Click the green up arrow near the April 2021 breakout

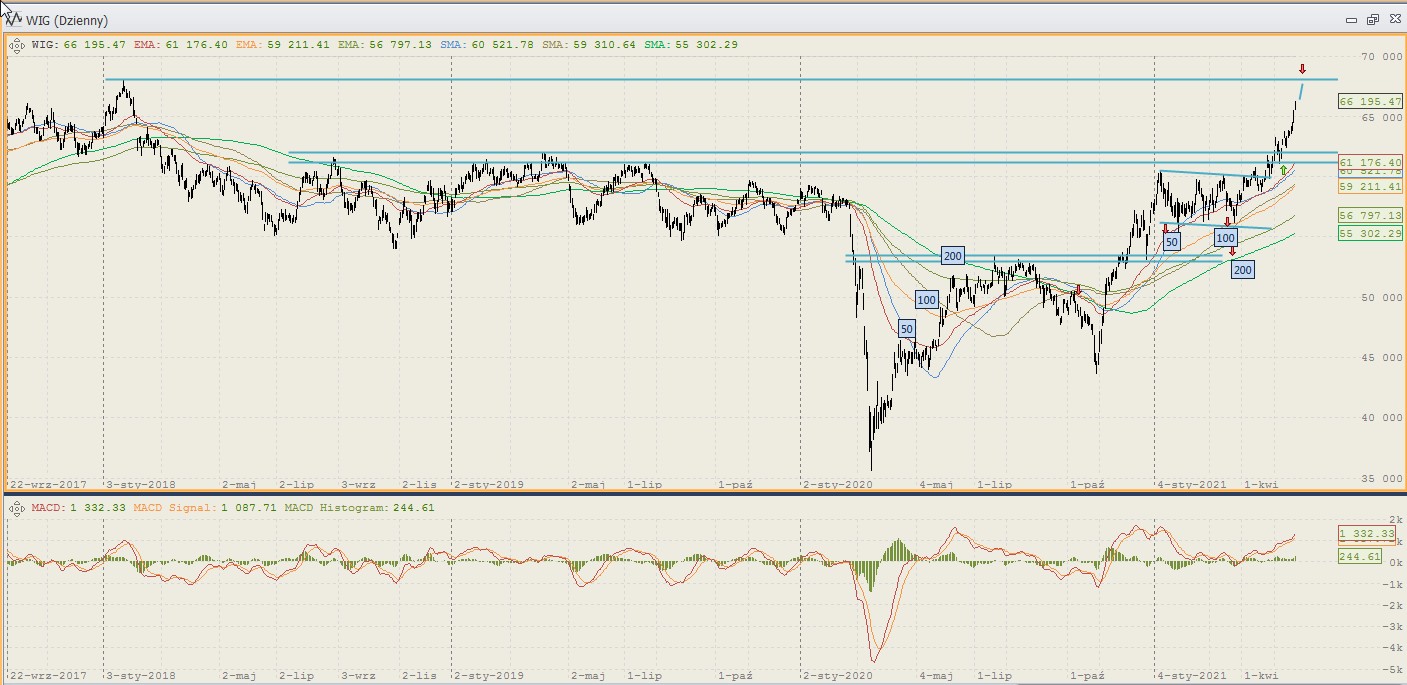click(1283, 170)
